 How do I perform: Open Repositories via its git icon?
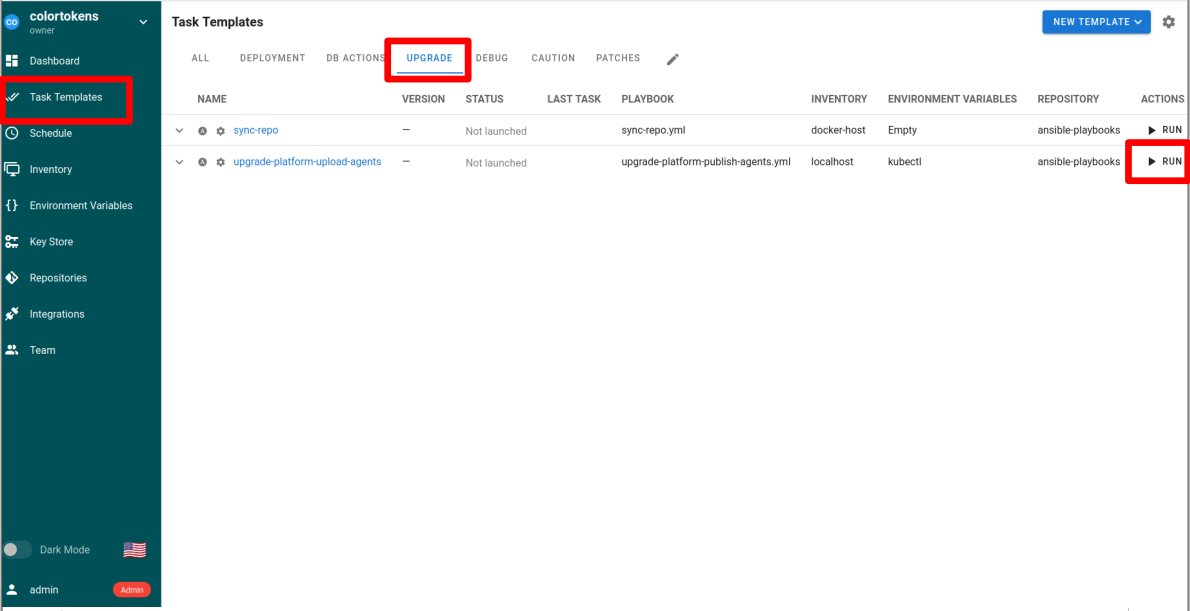coord(12,278)
